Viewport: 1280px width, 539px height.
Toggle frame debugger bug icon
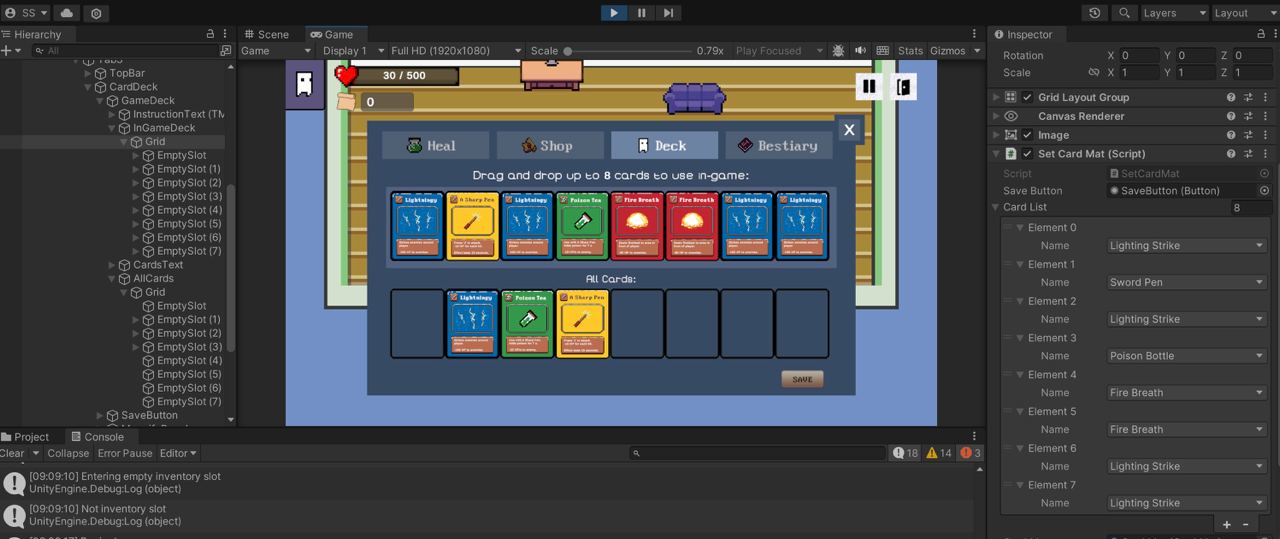pos(838,50)
